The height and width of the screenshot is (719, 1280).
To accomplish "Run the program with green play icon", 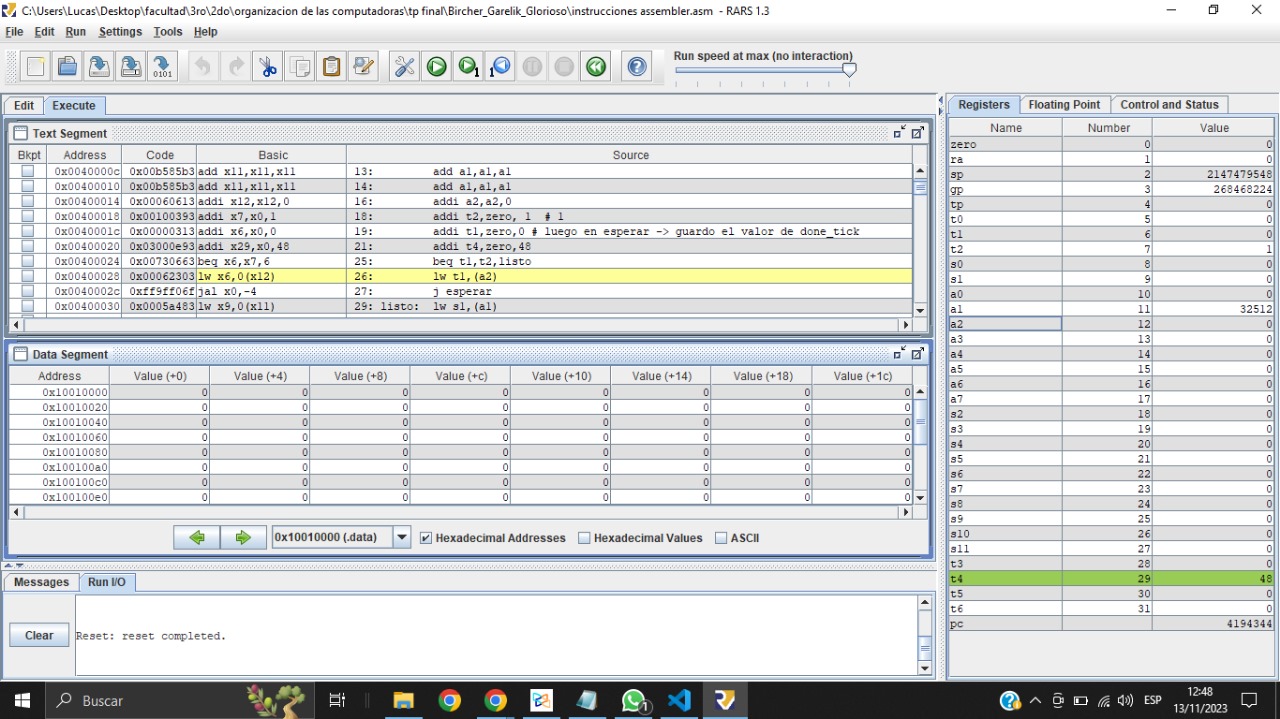I will [x=436, y=67].
